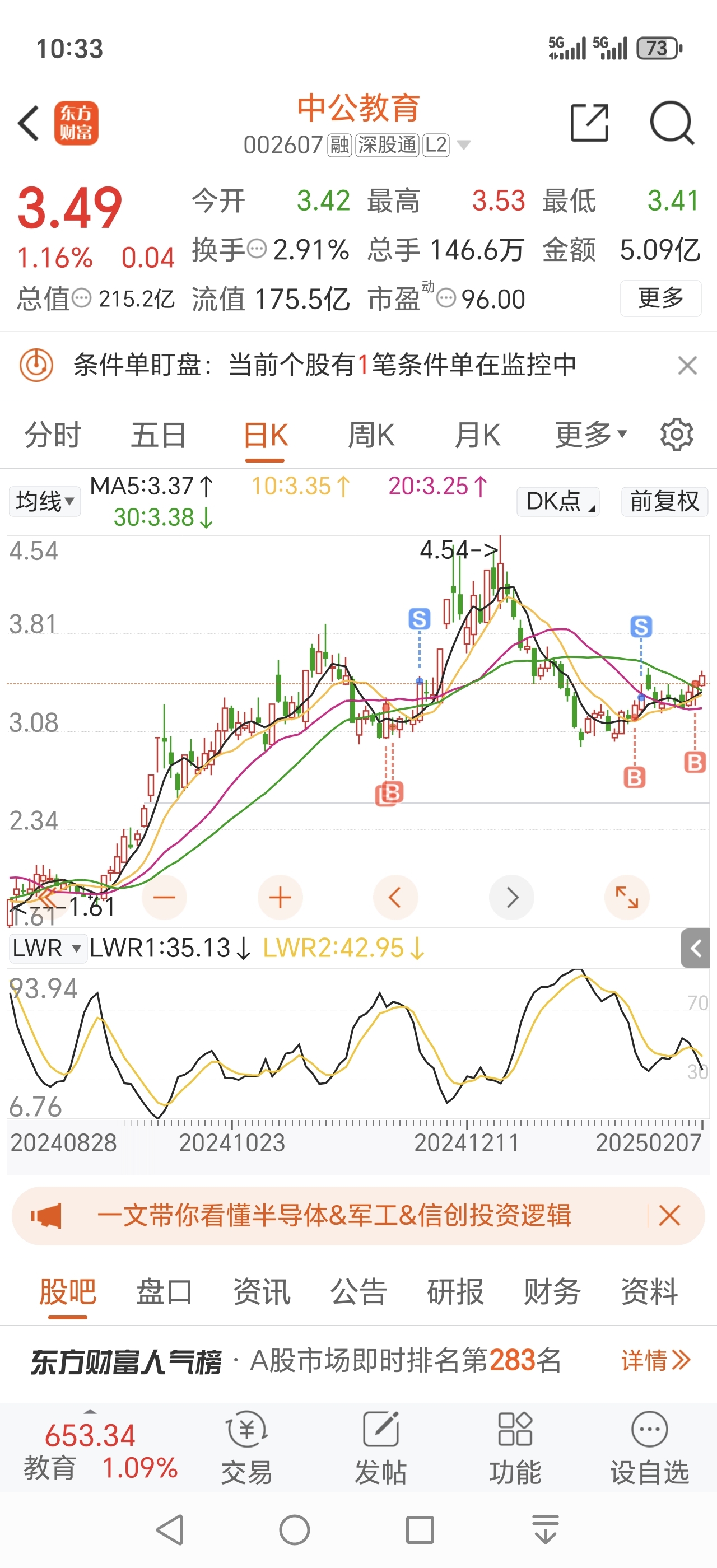Tap the second blue S sell marker
The width and height of the screenshot is (717, 1568).
click(641, 626)
